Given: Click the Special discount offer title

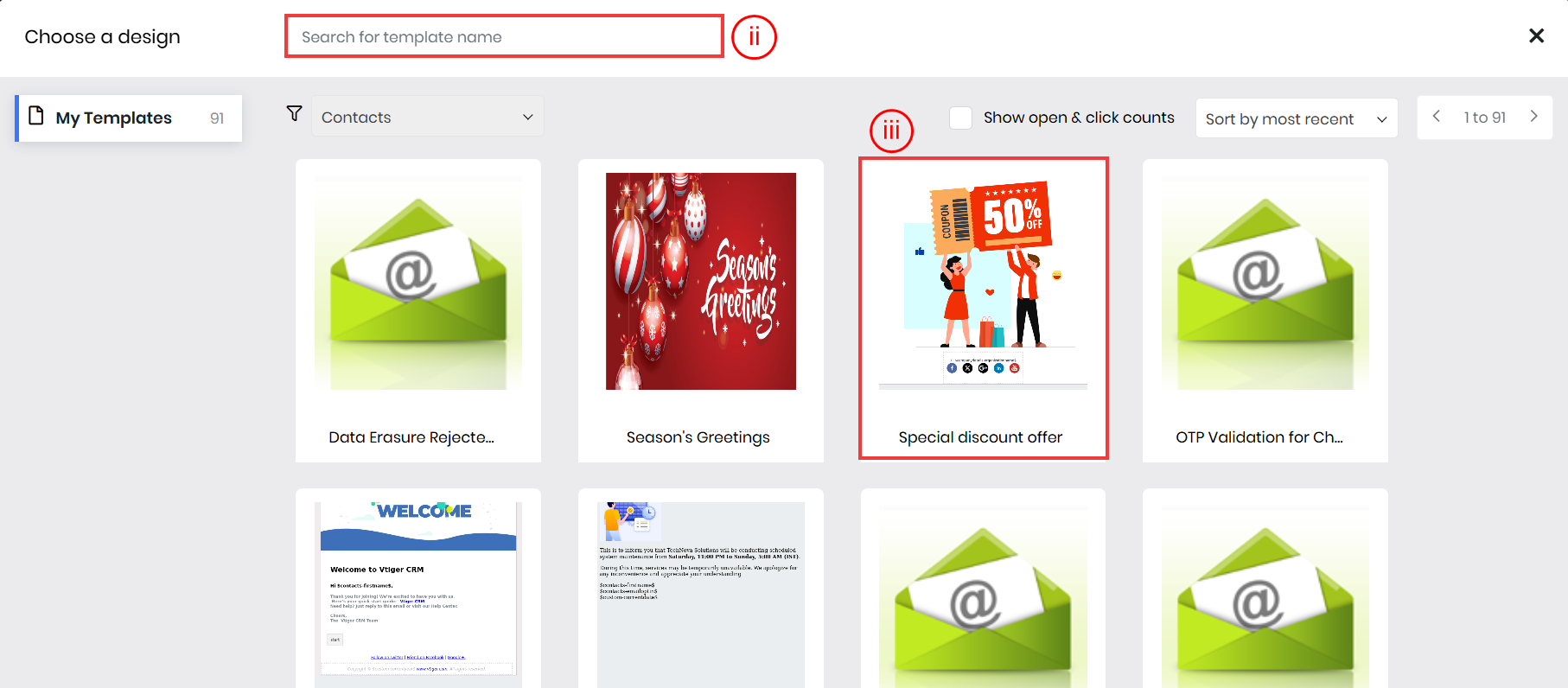Looking at the screenshot, I should 980,437.
